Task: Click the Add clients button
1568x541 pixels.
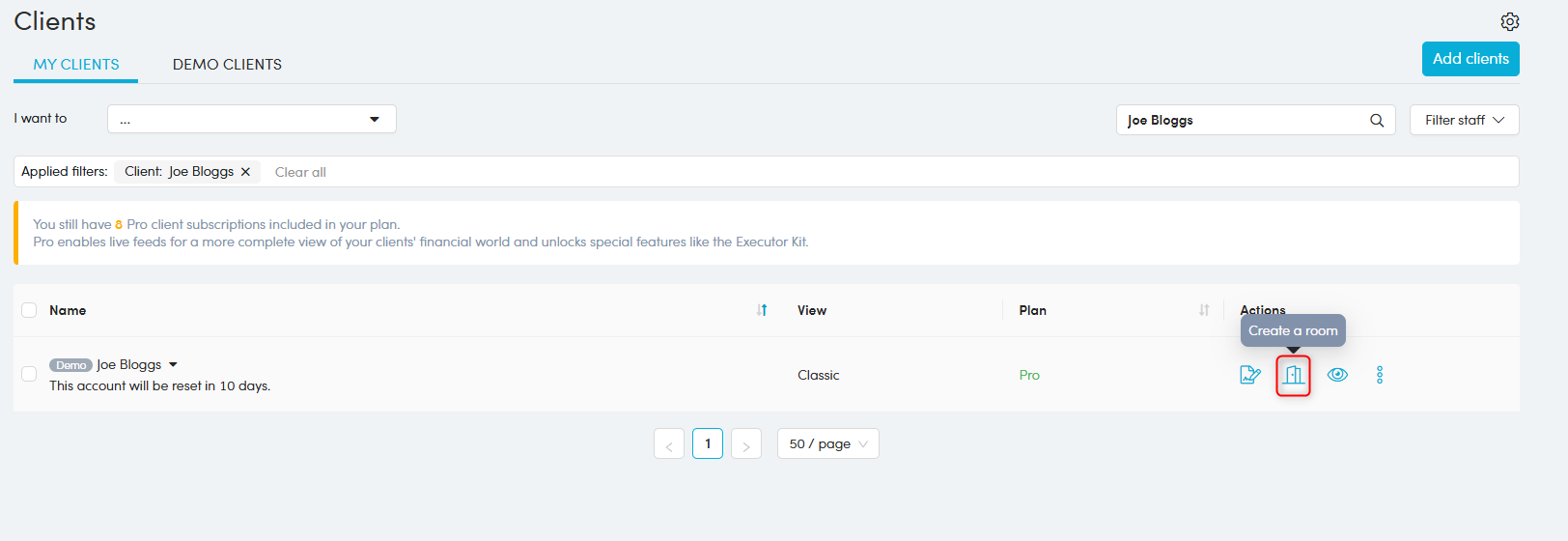Action: [x=1470, y=59]
